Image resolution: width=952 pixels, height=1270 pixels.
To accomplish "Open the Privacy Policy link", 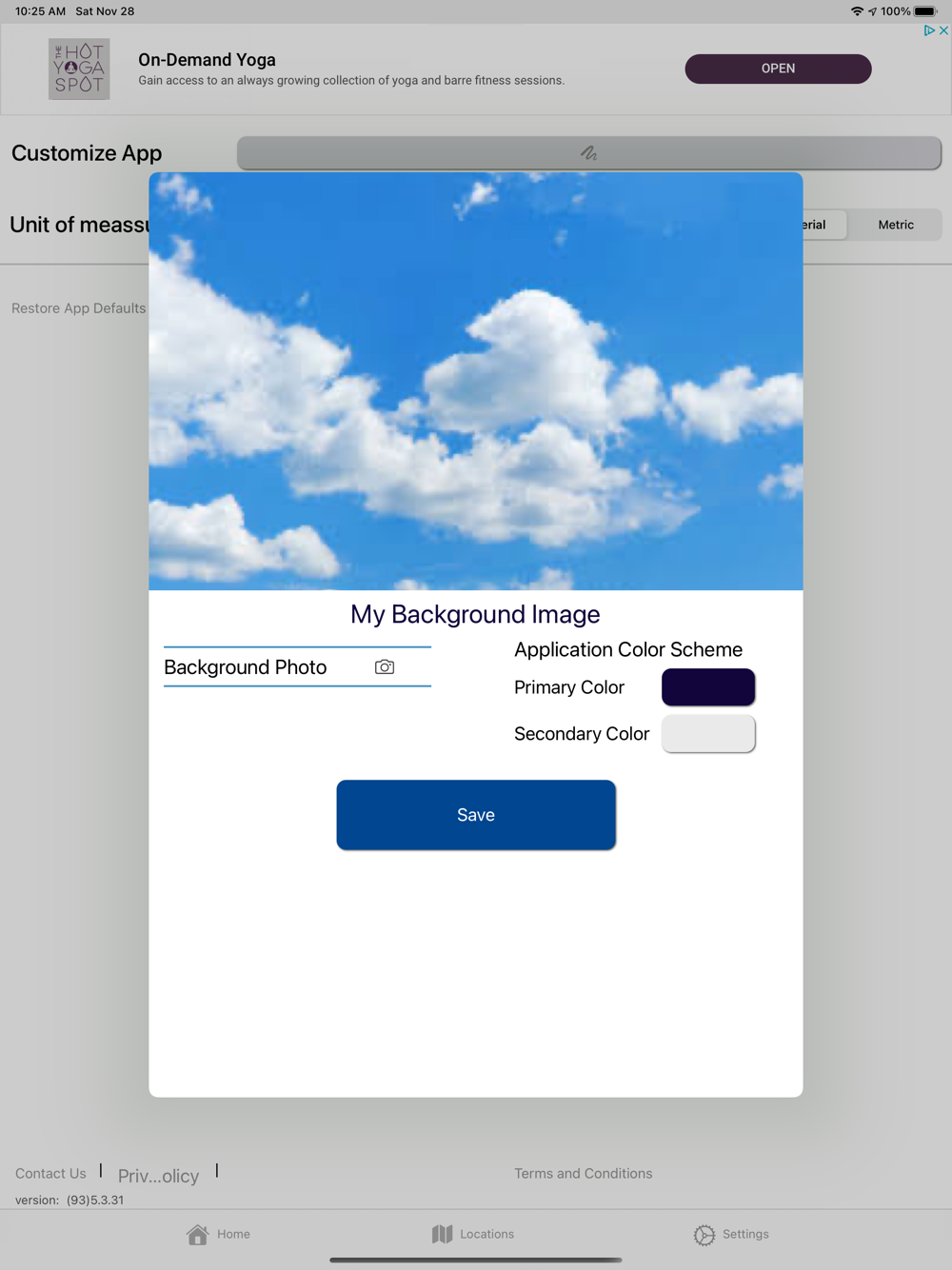I will (158, 1176).
